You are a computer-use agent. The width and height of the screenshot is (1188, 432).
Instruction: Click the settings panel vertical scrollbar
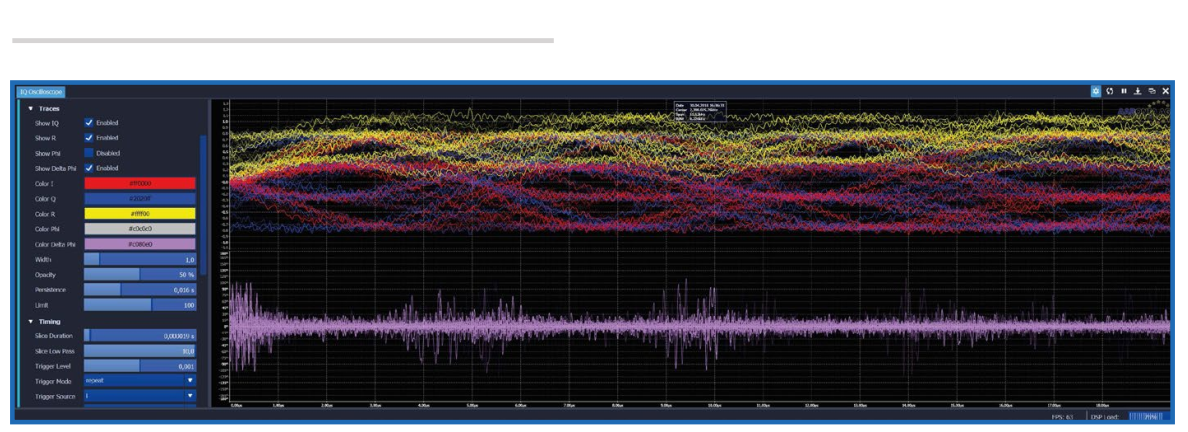tap(203, 203)
